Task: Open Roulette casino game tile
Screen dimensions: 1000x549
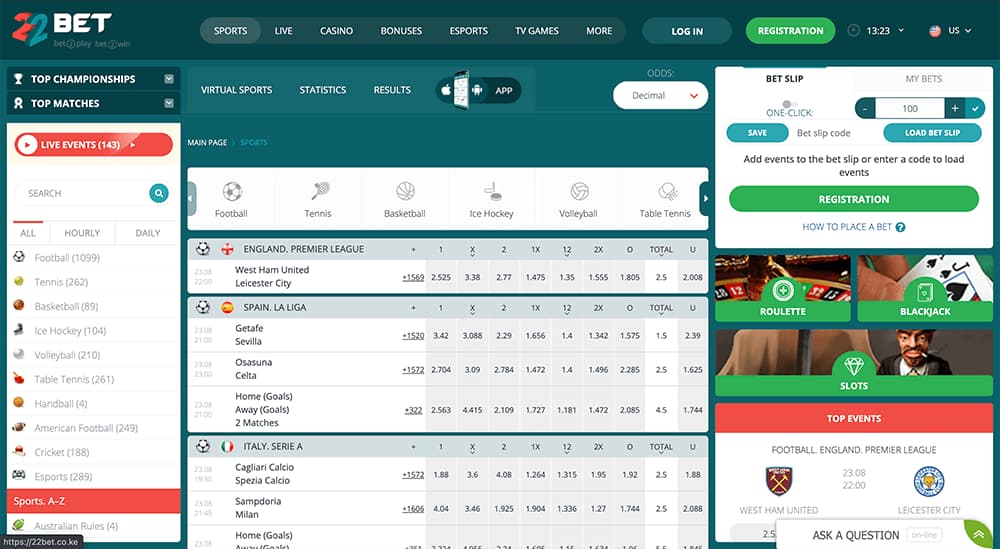Action: pos(783,288)
